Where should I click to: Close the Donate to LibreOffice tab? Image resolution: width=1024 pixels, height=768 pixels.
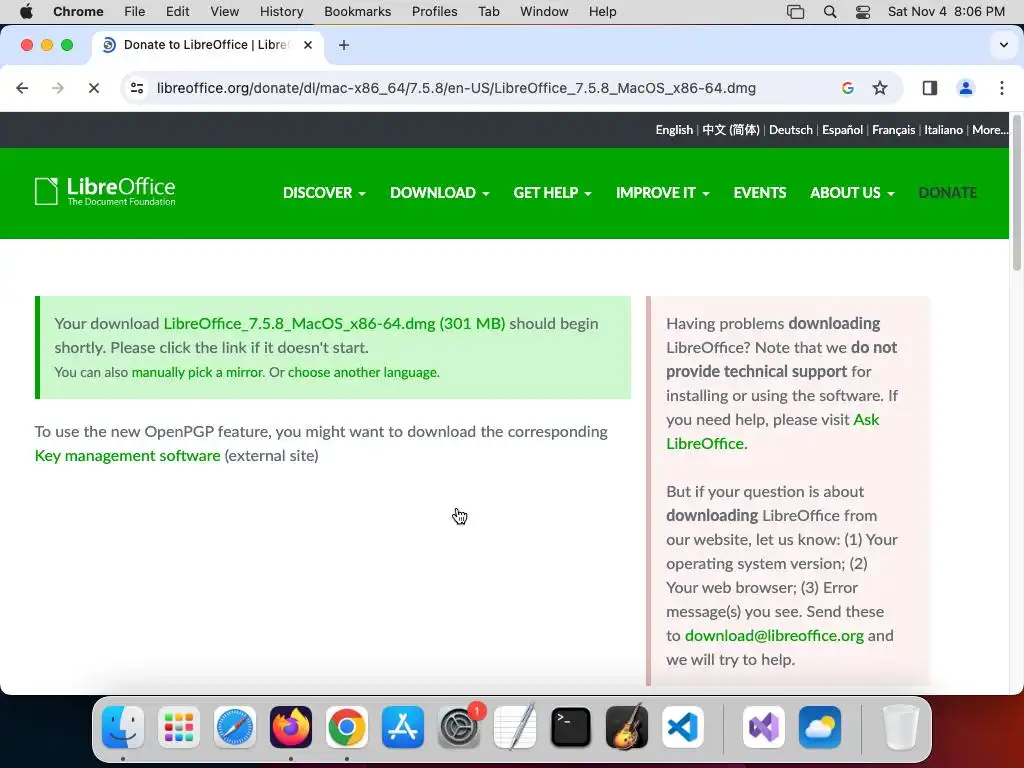pyautogui.click(x=308, y=45)
